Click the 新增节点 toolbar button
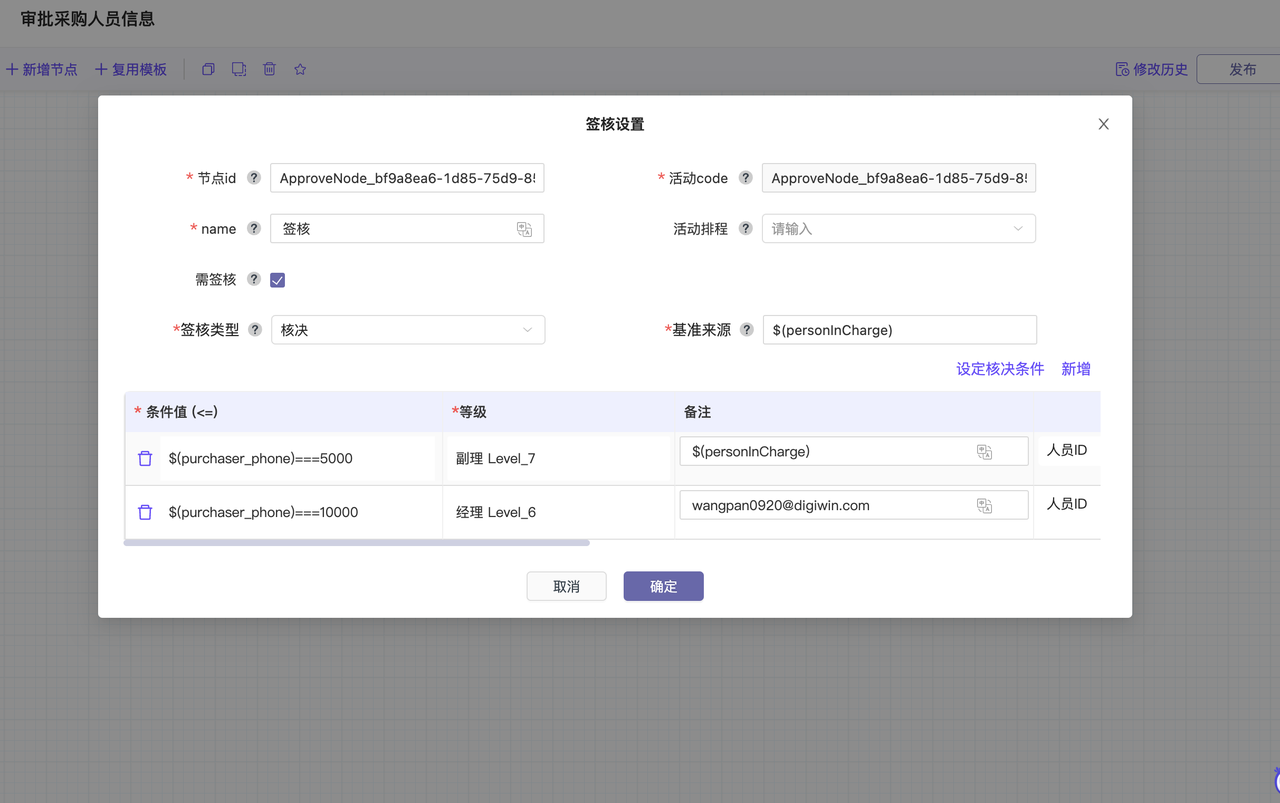This screenshot has height=803, width=1280. [42, 69]
